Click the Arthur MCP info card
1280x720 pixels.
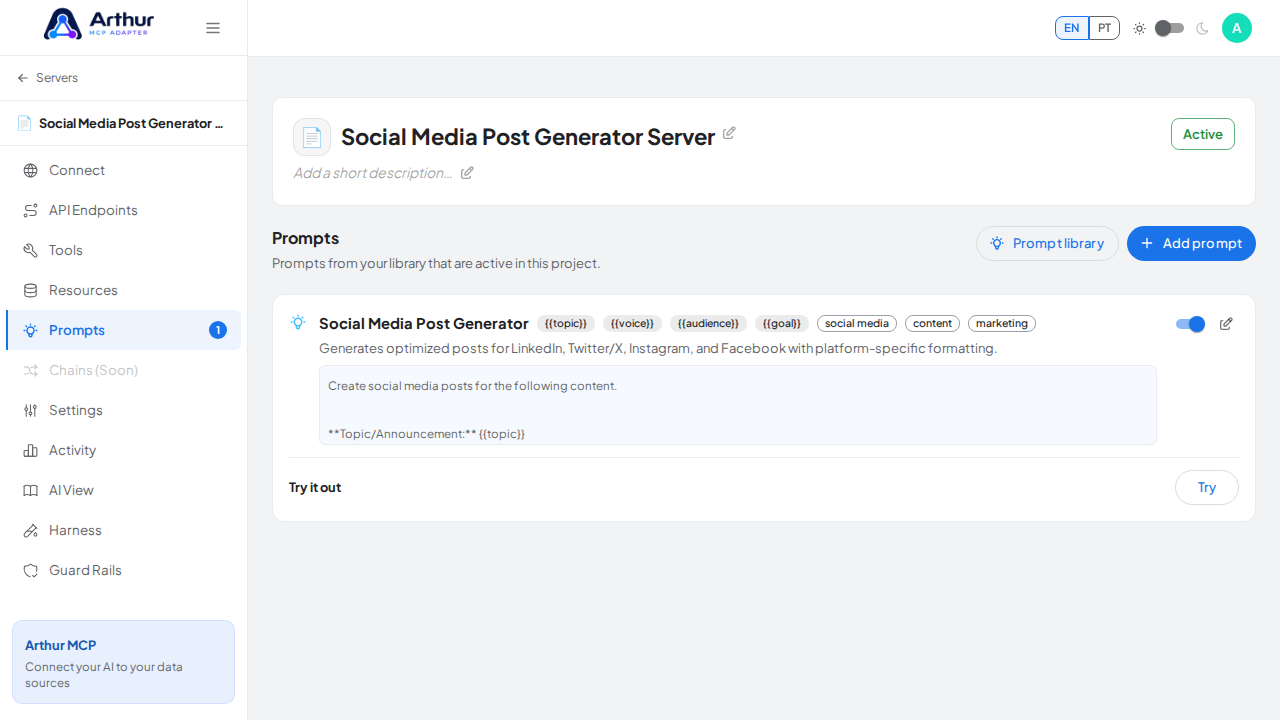tap(123, 662)
